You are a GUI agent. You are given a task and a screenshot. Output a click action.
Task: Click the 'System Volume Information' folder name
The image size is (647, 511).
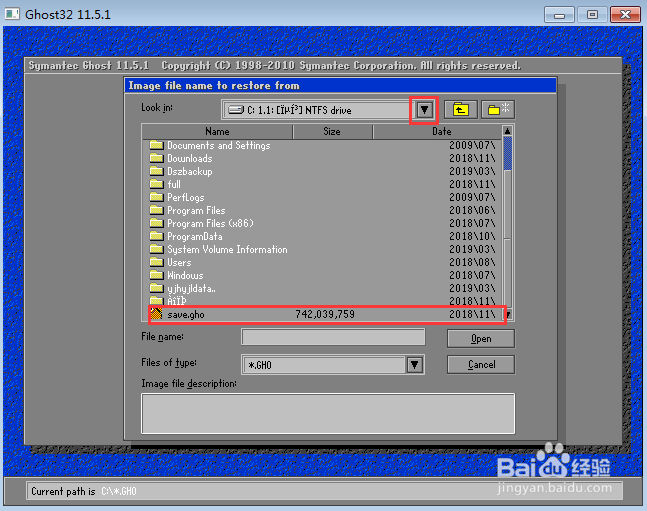click(x=227, y=249)
